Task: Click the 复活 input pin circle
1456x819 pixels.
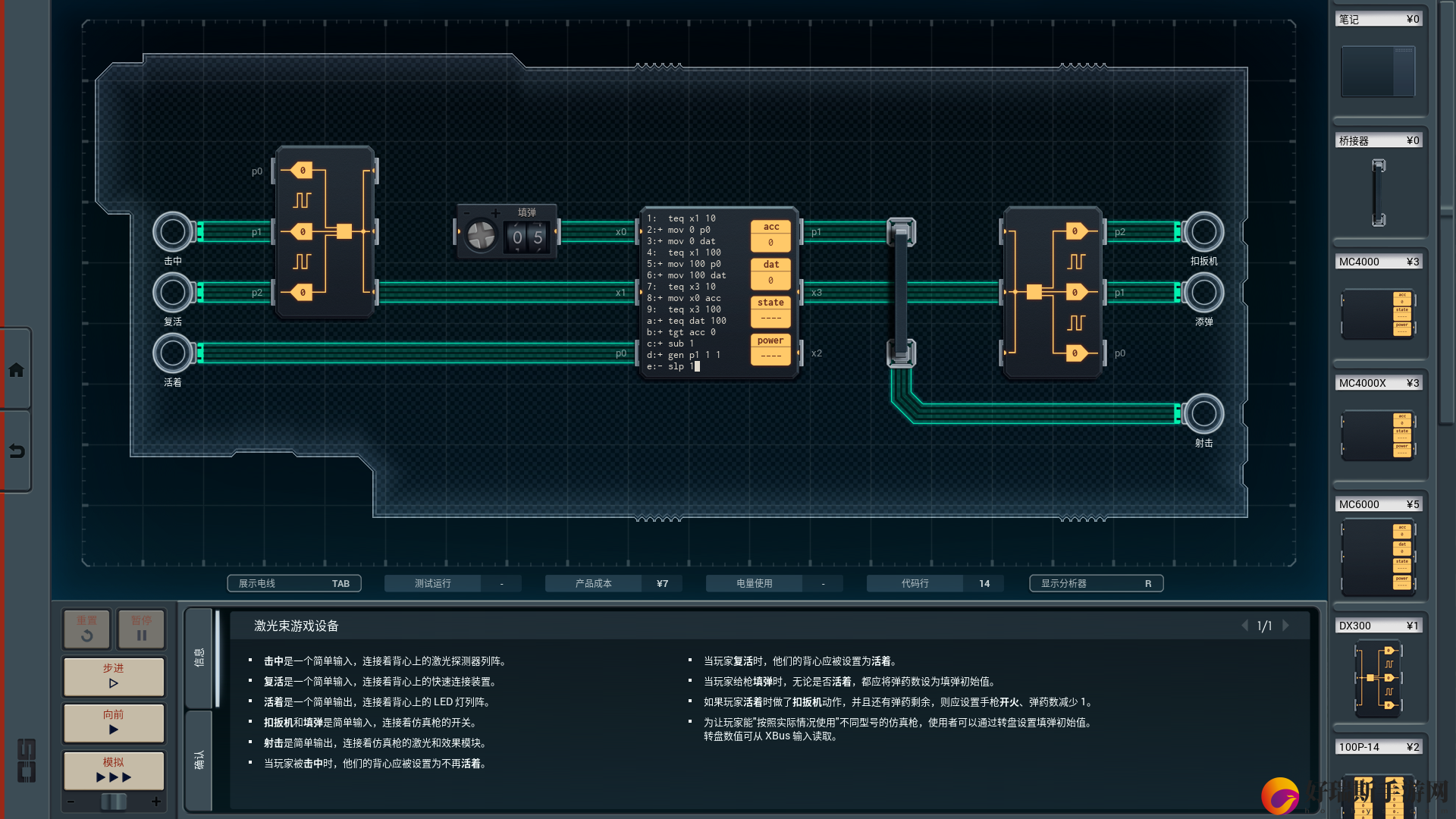Action: tap(173, 293)
